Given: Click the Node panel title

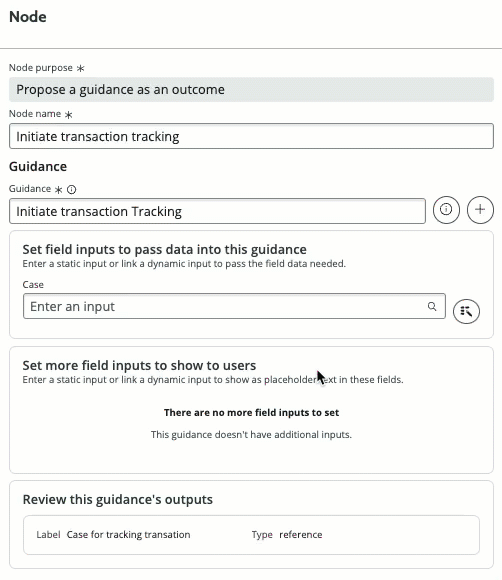Looking at the screenshot, I should (x=28, y=17).
